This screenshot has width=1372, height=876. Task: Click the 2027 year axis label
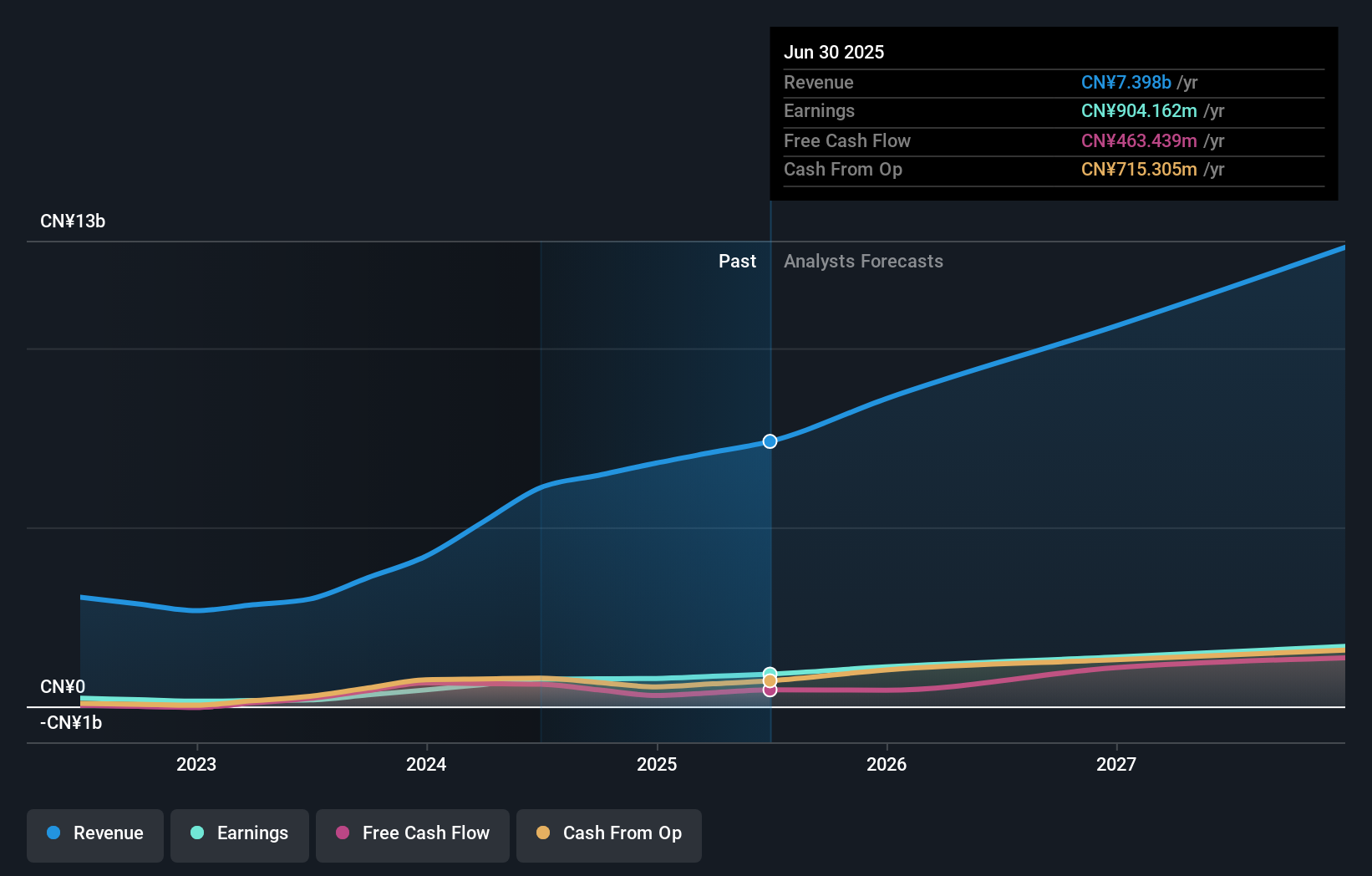pos(1117,763)
